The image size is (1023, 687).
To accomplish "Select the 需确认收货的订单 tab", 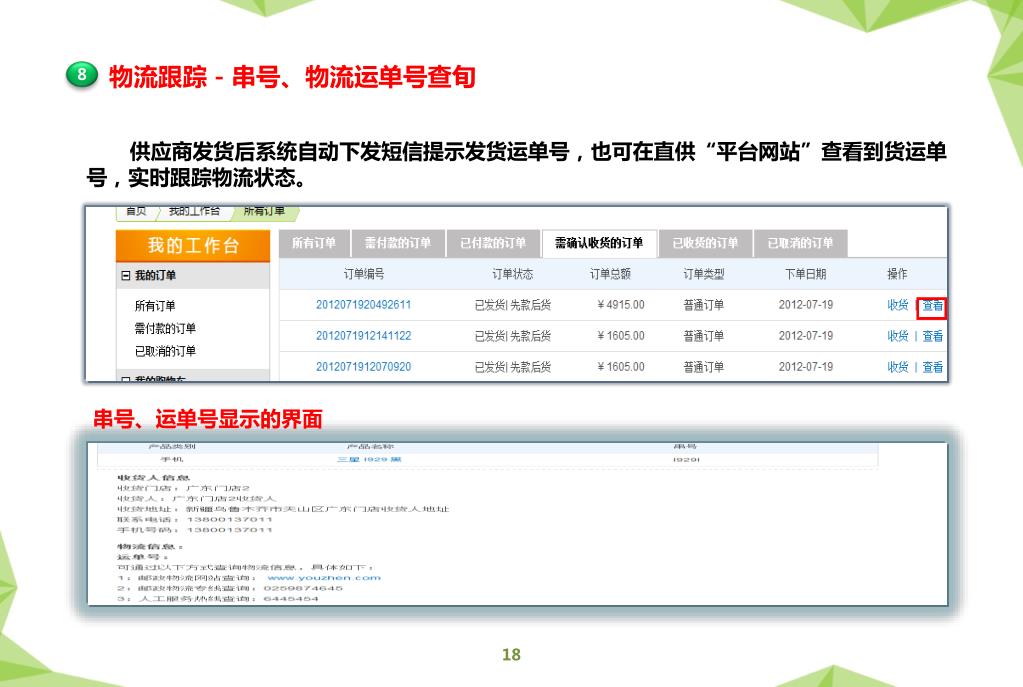I will pyautogui.click(x=599, y=243).
